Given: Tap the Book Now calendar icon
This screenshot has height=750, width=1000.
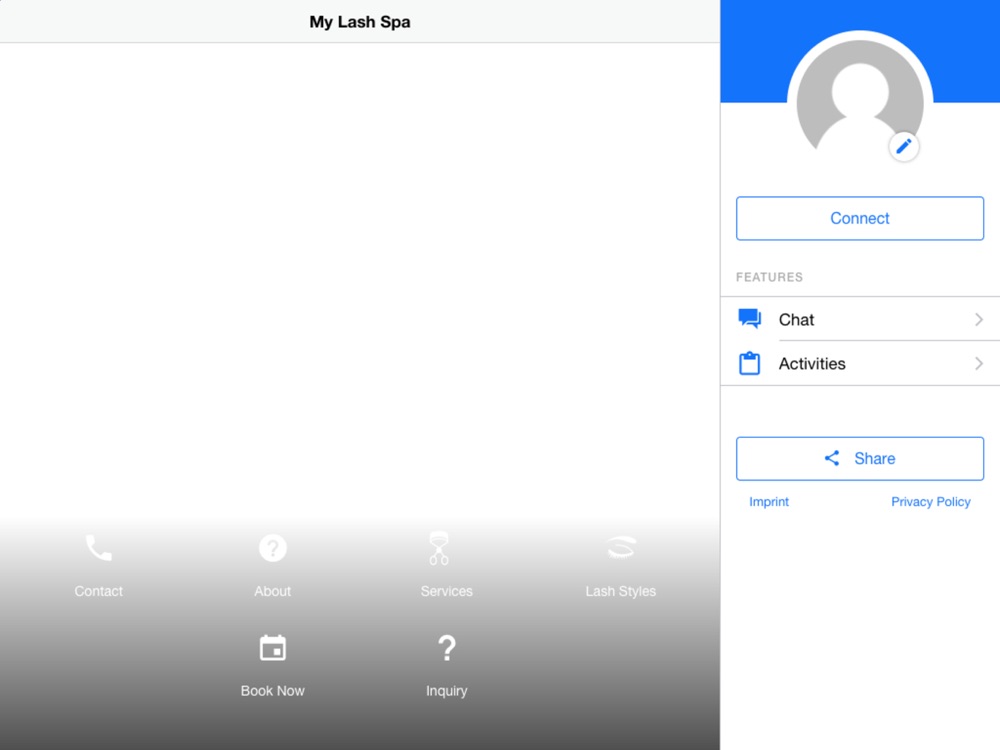Looking at the screenshot, I should (272, 648).
